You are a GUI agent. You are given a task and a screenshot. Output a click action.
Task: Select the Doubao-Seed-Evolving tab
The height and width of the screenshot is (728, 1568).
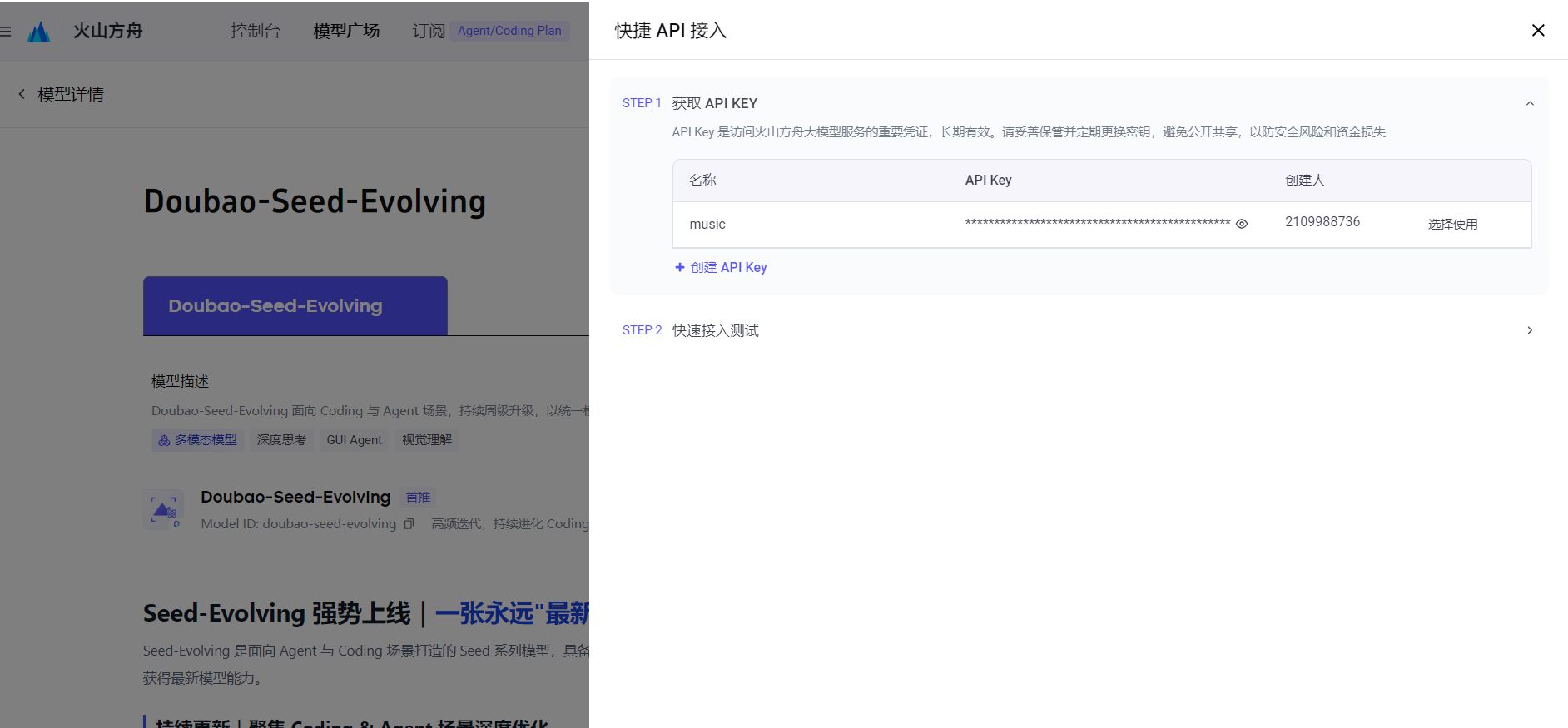[295, 306]
